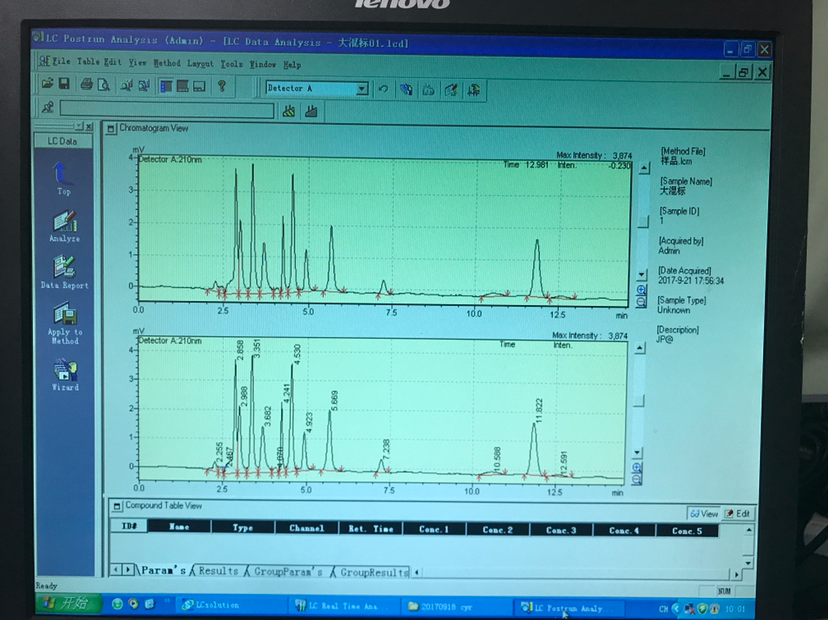Click the upper chromatogram scrollbar thumb
Viewport: 828px width, 620px height.
[x=643, y=222]
